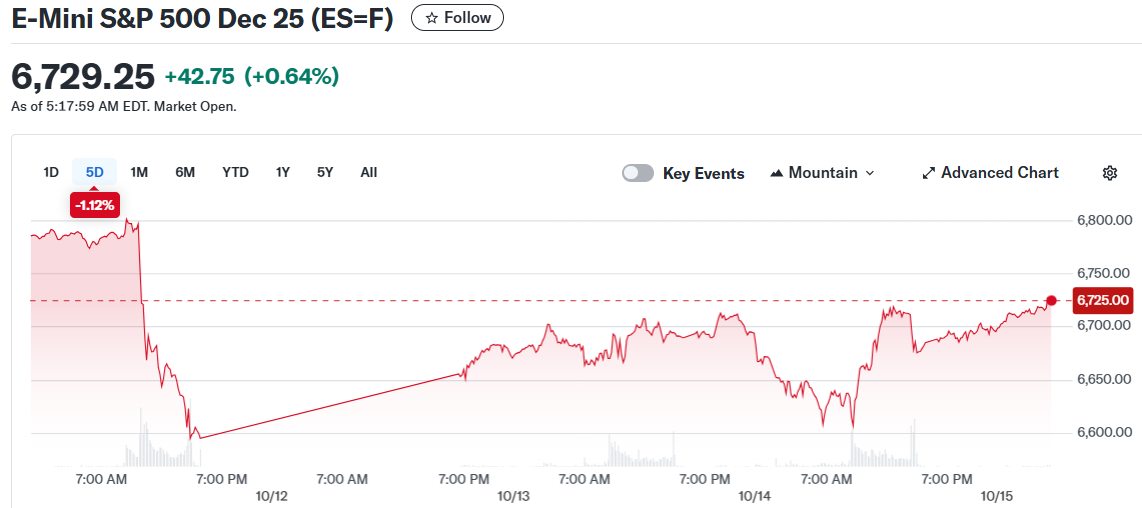Show the All time range
Viewport: 1142px width, 508px height.
point(368,172)
